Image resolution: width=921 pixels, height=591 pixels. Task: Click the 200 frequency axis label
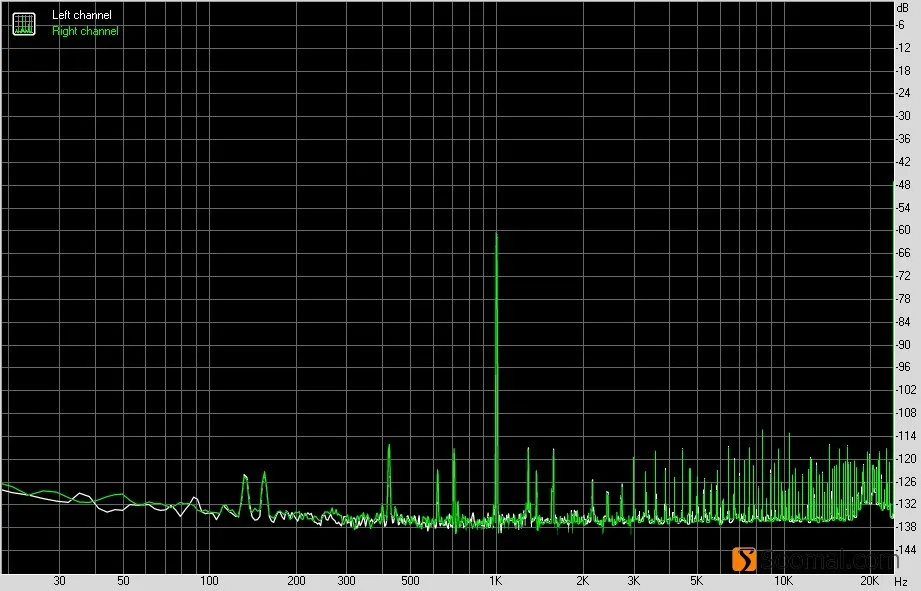296,581
